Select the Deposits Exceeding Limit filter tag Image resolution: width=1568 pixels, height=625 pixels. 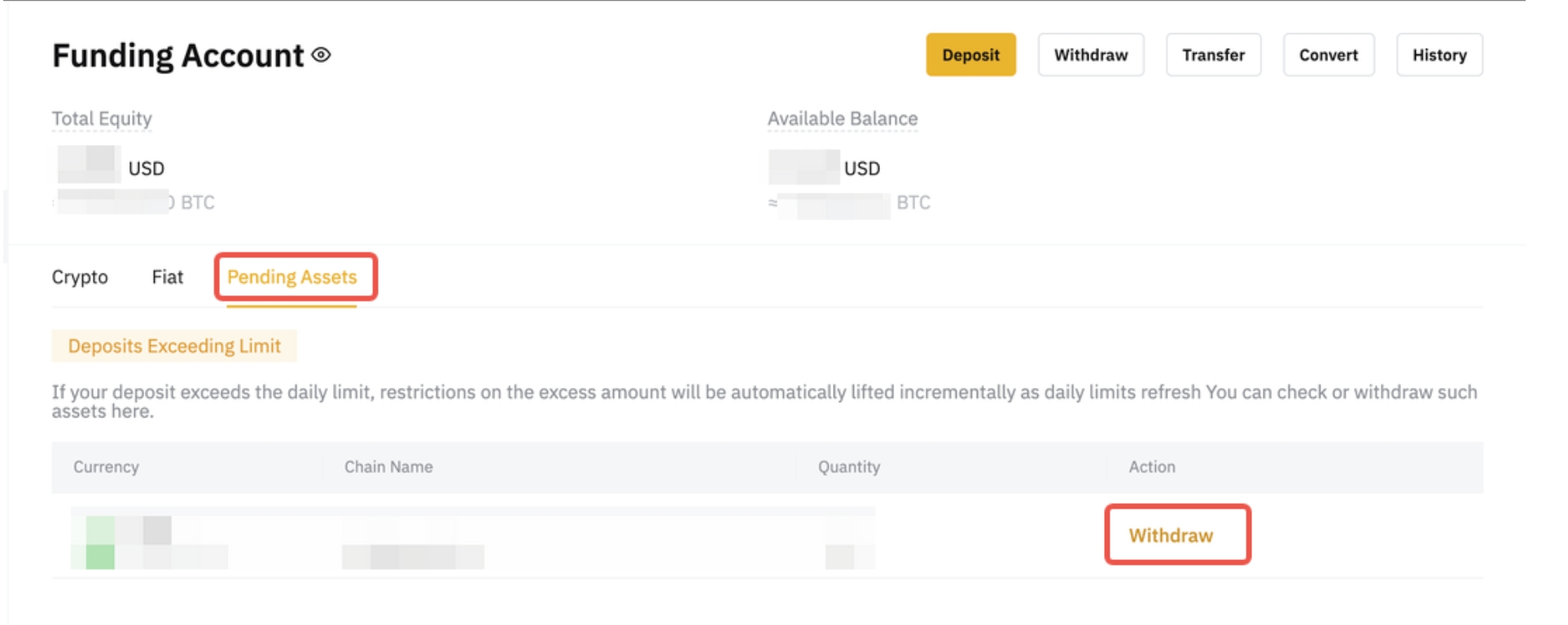(x=174, y=346)
